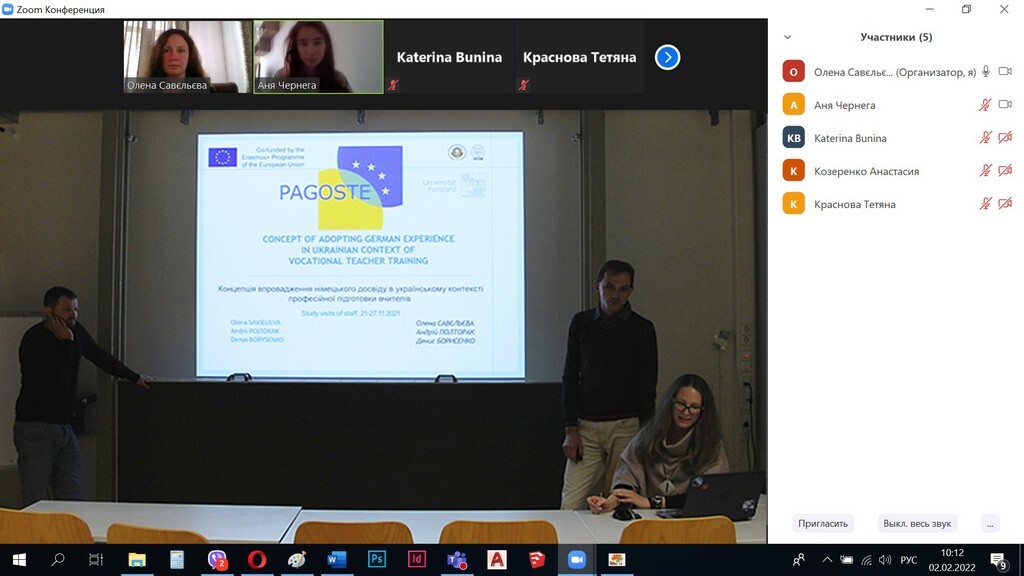Open Paint from the taskbar
This screenshot has width=1024, height=576.
[297, 560]
